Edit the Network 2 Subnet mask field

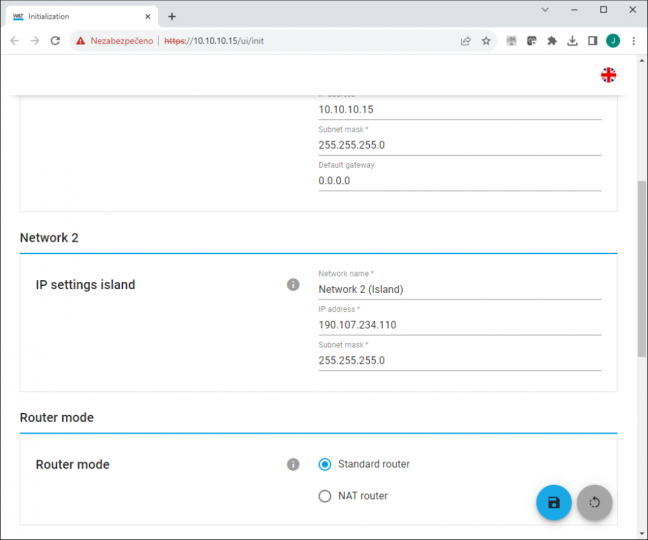coord(460,360)
